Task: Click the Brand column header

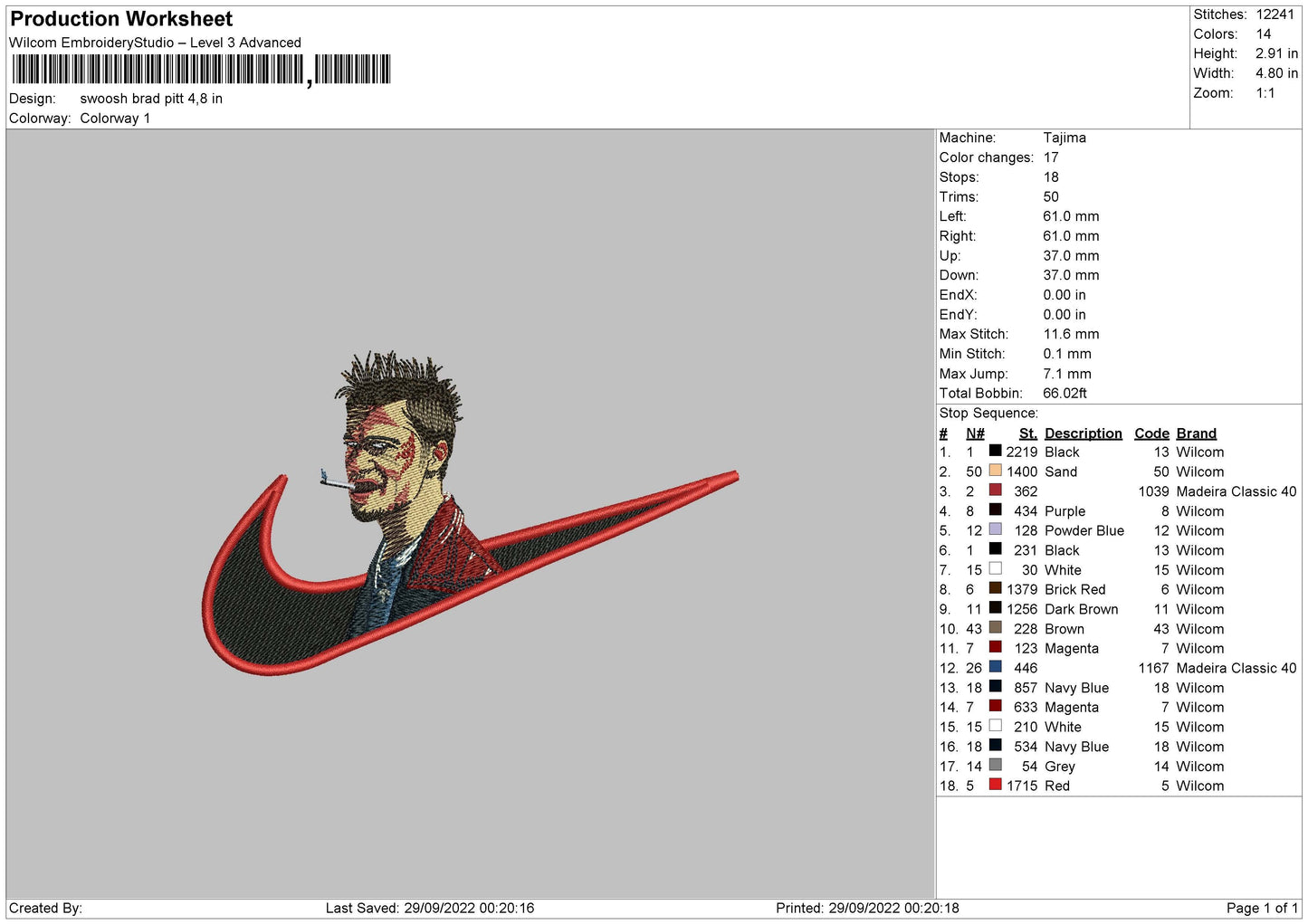Action: (x=1196, y=433)
